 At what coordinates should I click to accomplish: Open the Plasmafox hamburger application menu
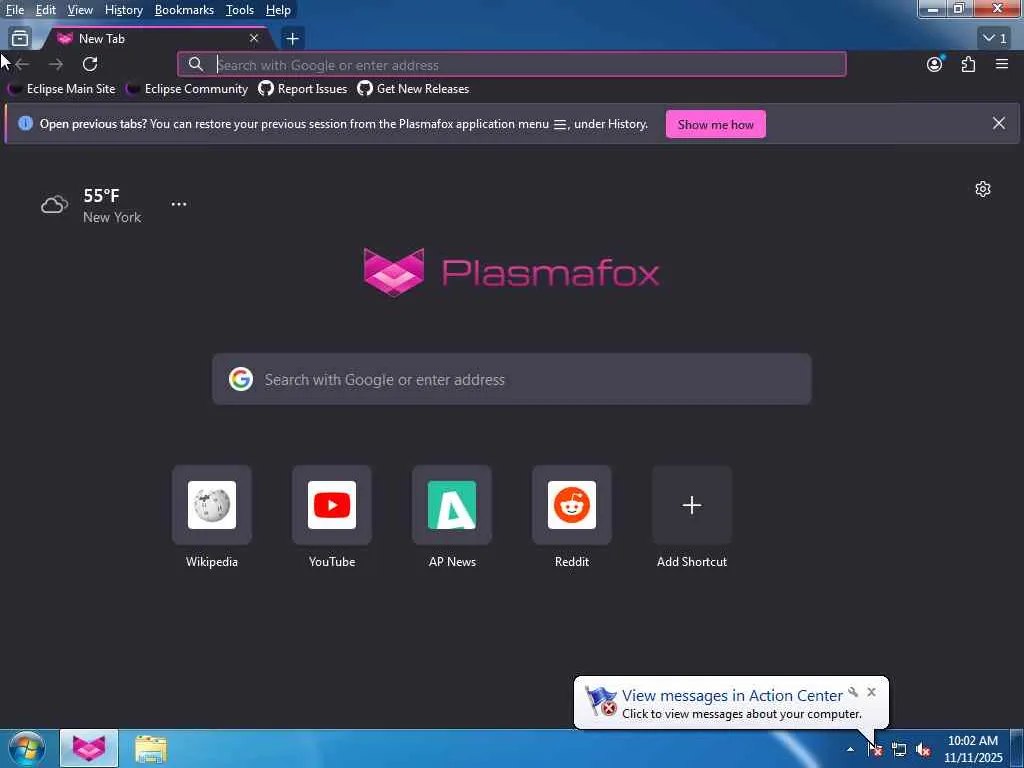[x=1002, y=64]
